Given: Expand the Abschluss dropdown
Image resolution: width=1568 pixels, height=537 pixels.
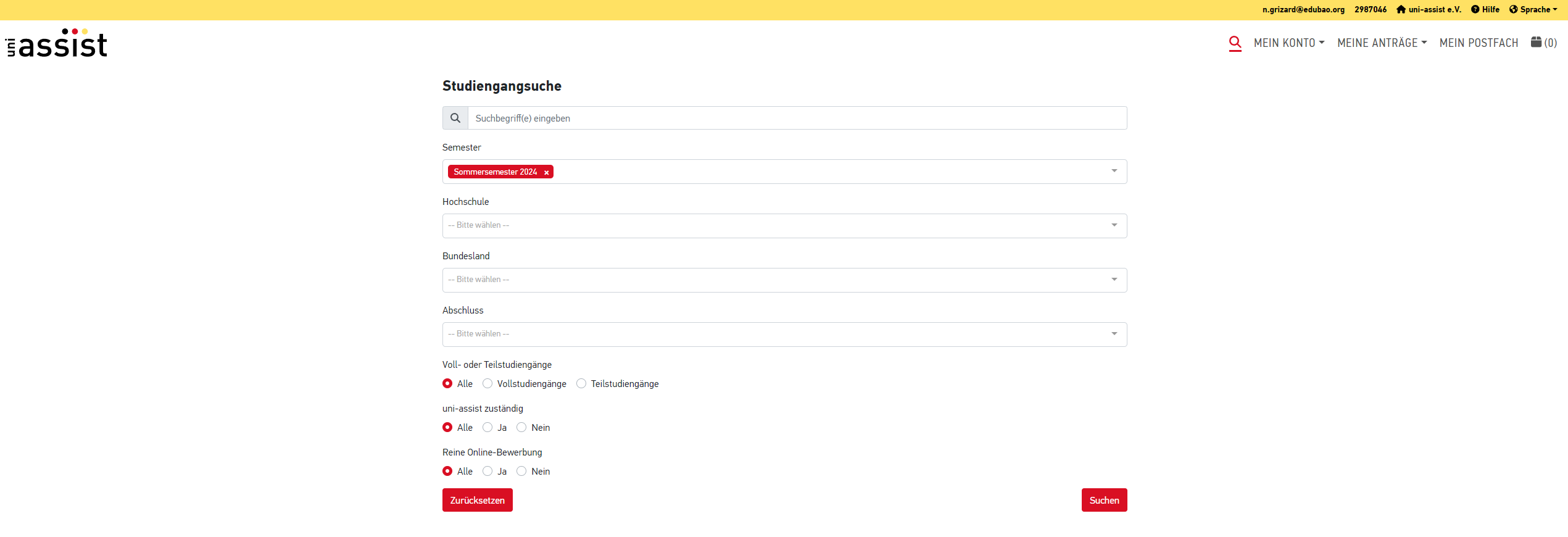Looking at the screenshot, I should [784, 335].
